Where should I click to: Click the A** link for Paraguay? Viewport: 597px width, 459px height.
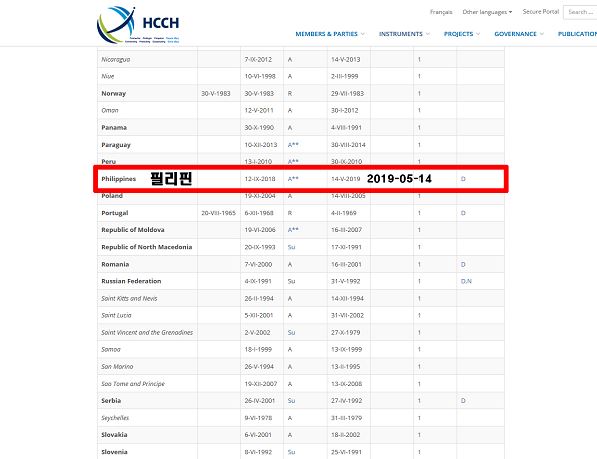pos(293,145)
